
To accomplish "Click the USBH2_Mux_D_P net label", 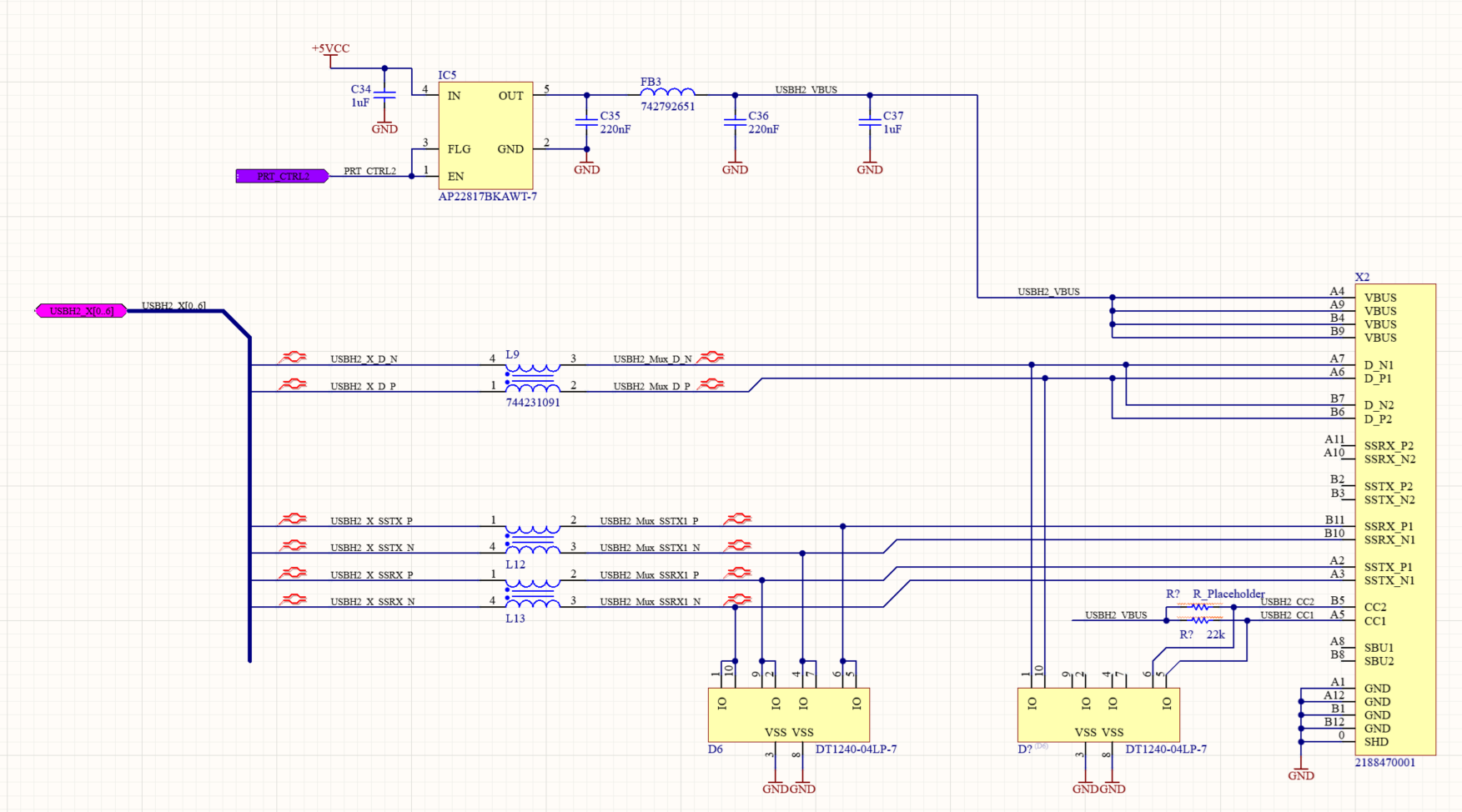I will click(x=651, y=387).
